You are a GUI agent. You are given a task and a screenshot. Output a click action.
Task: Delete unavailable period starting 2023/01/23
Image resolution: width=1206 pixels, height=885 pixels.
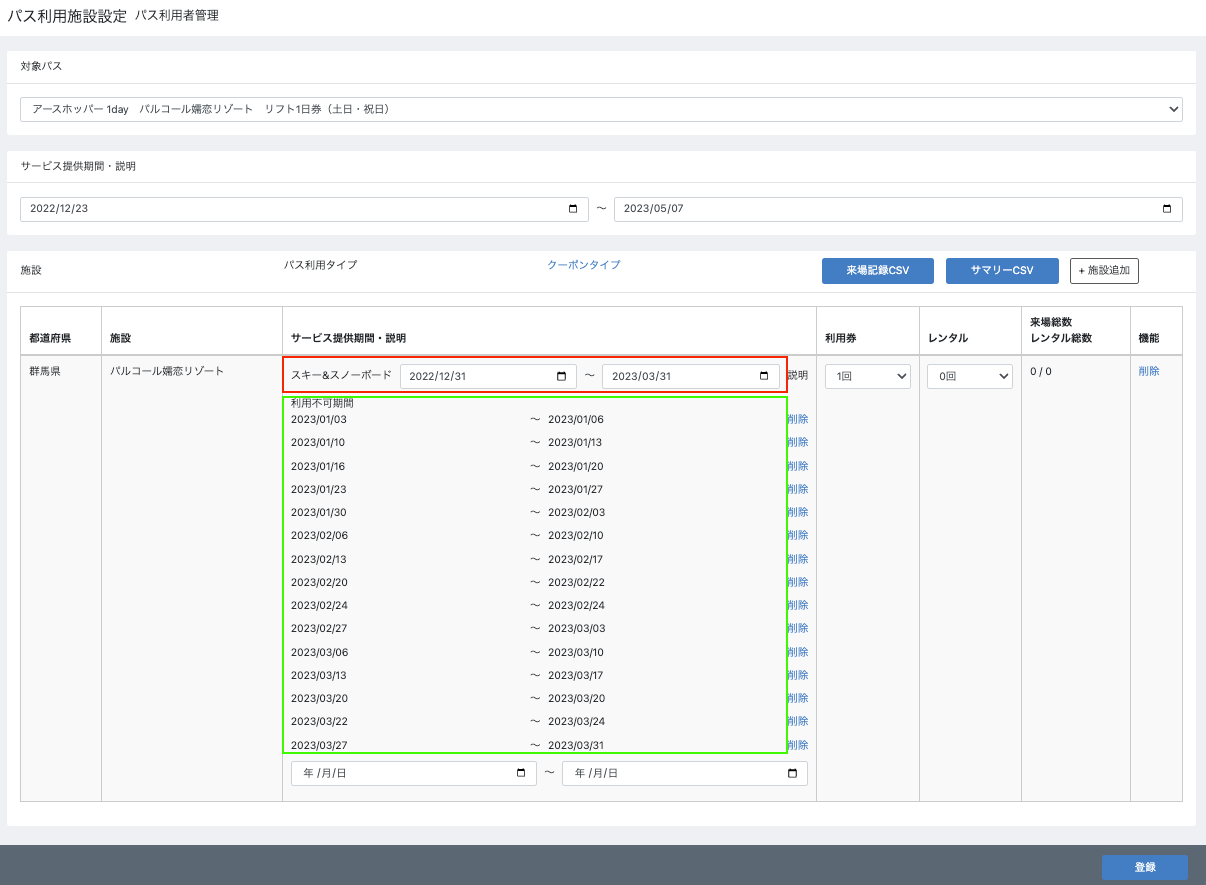point(798,489)
